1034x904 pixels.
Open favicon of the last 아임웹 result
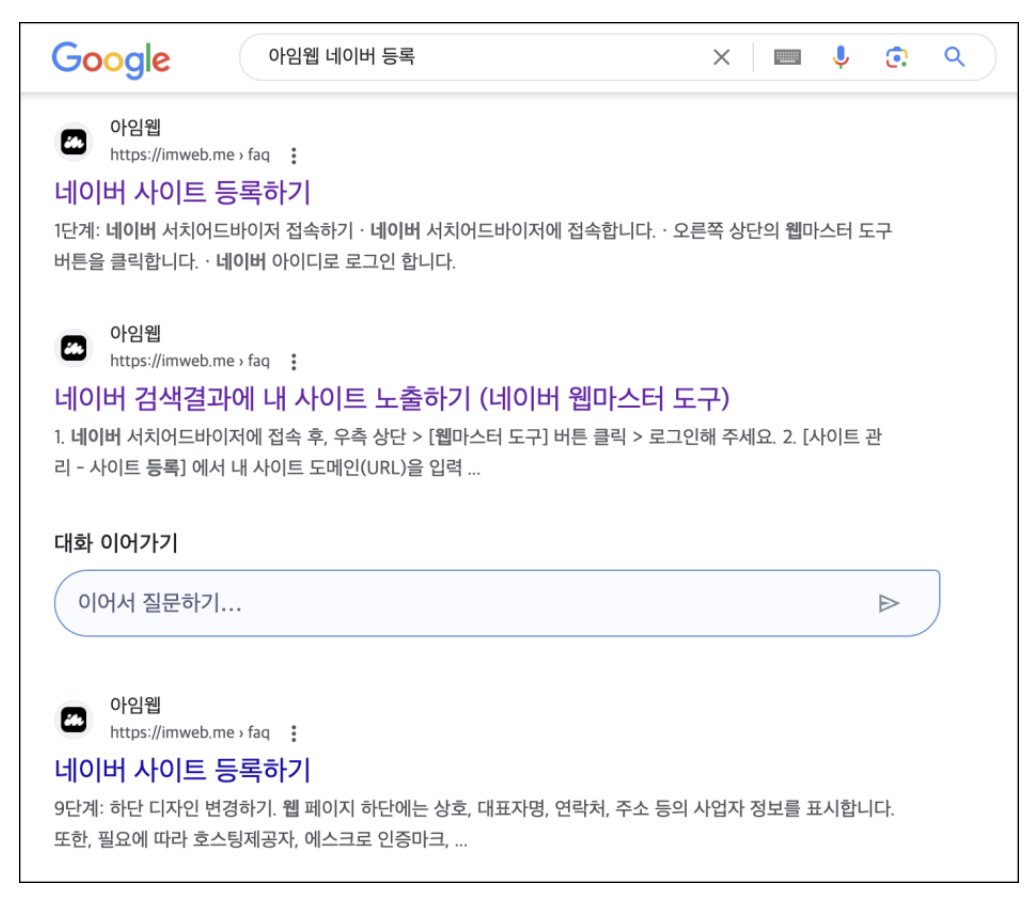click(x=74, y=719)
